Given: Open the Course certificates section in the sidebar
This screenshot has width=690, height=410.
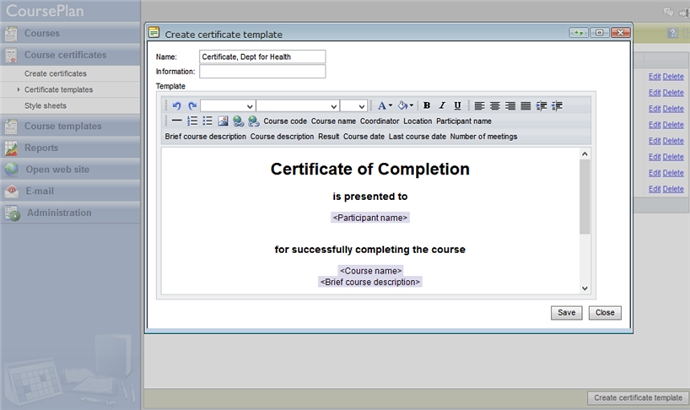Looking at the screenshot, I should [70, 55].
